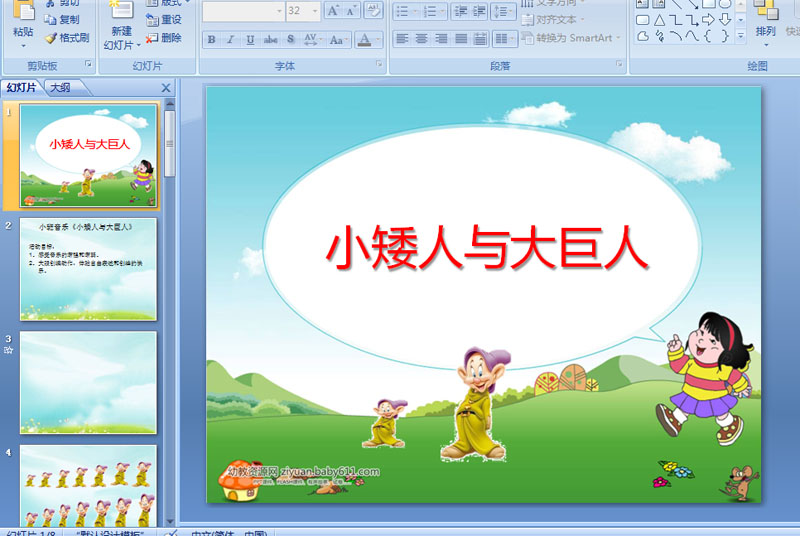The width and height of the screenshot is (800, 536).
Task: Toggle Bold formatting
Action: (212, 39)
